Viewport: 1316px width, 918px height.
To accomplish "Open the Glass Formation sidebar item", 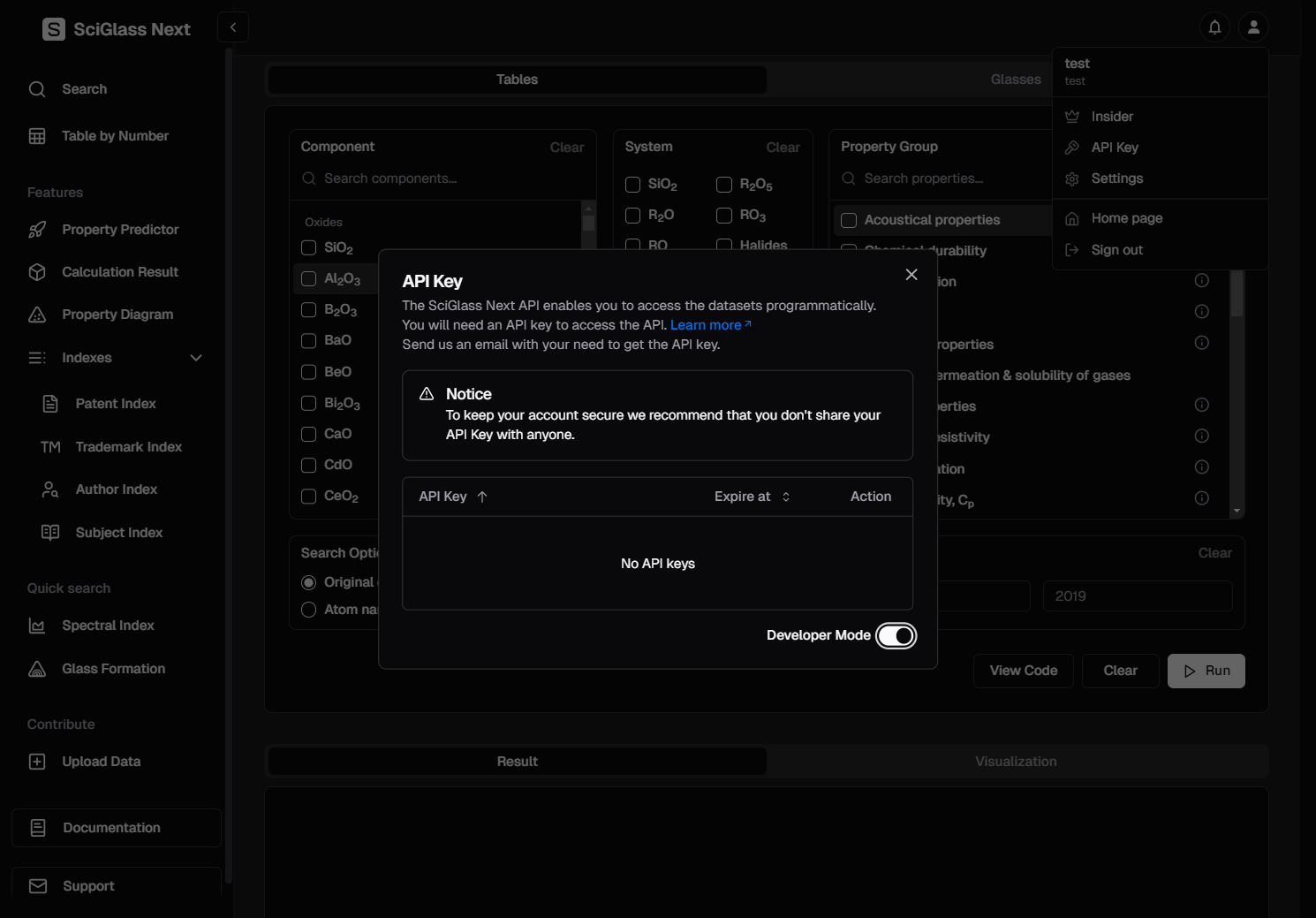I will tap(113, 669).
